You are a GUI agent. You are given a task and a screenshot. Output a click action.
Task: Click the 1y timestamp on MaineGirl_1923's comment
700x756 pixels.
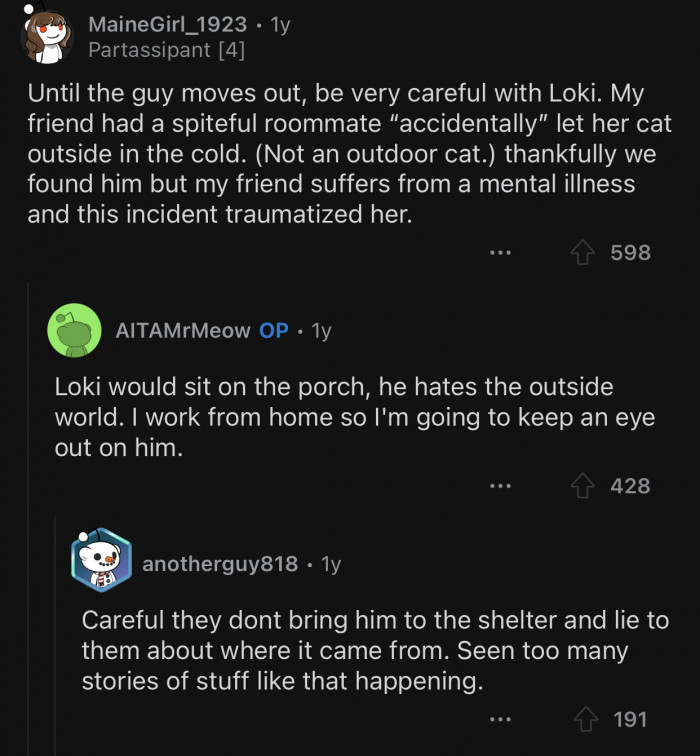[x=280, y=24]
